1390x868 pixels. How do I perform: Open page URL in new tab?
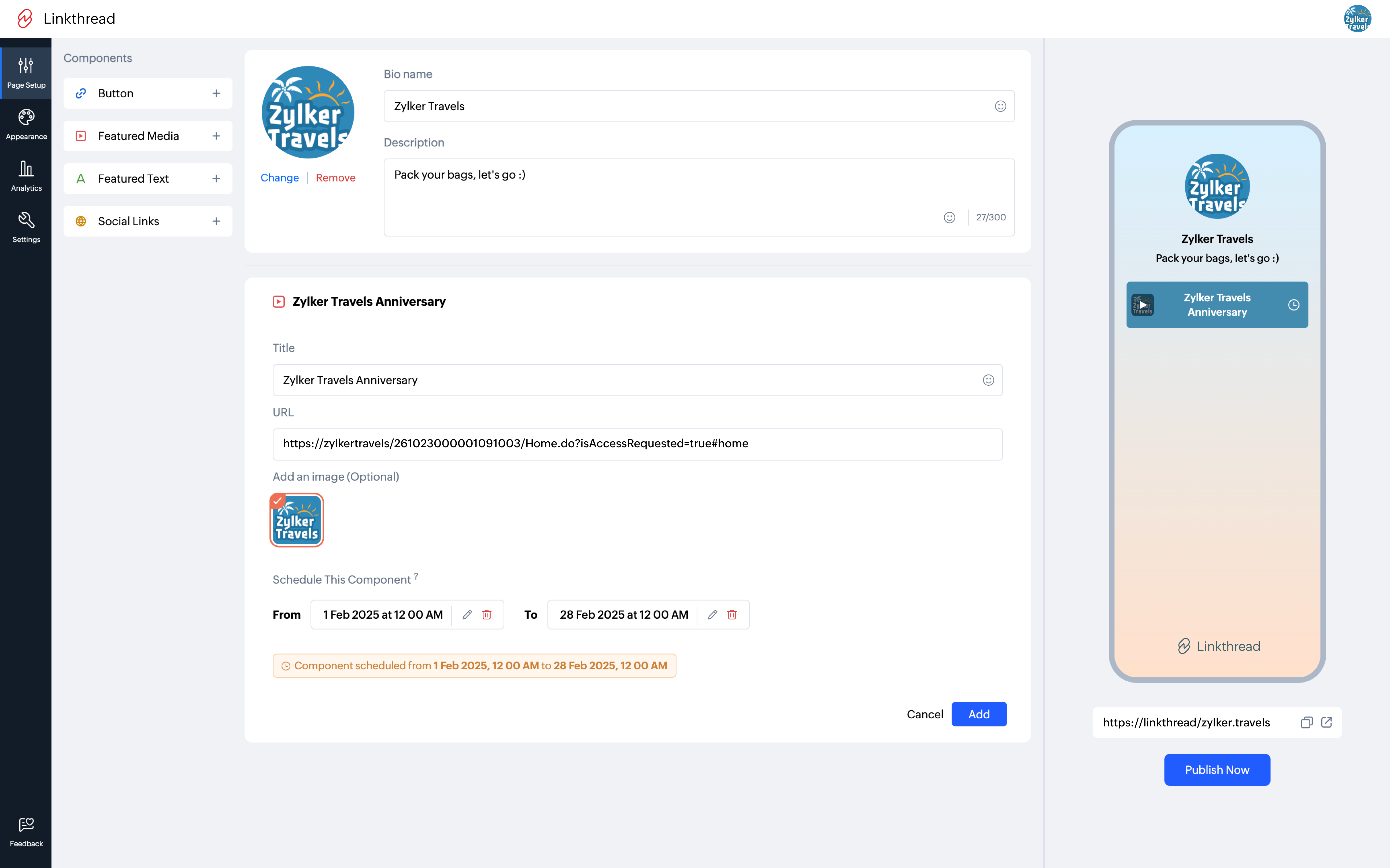point(1326,722)
